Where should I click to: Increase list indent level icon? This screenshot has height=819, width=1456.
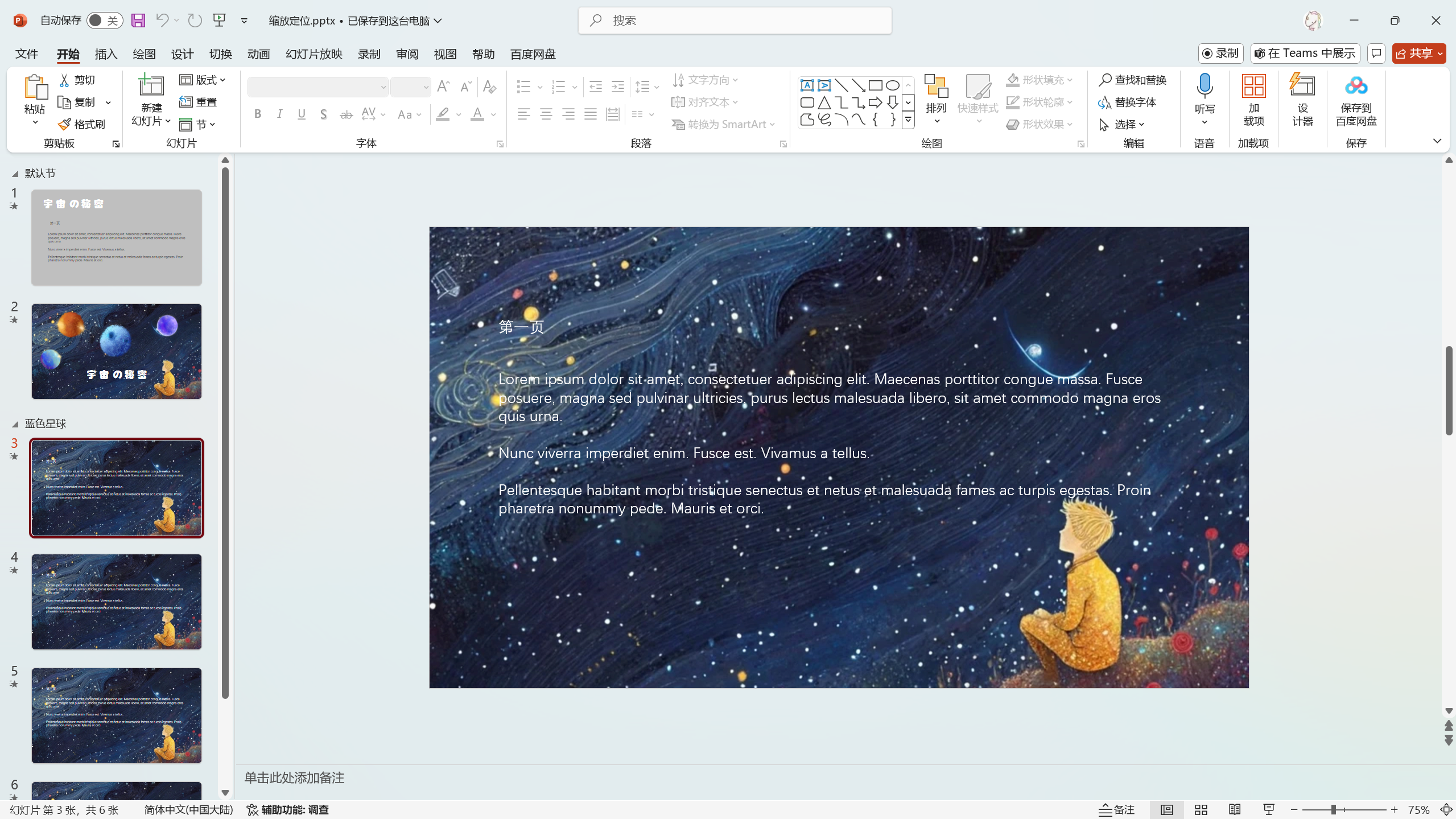coord(618,87)
